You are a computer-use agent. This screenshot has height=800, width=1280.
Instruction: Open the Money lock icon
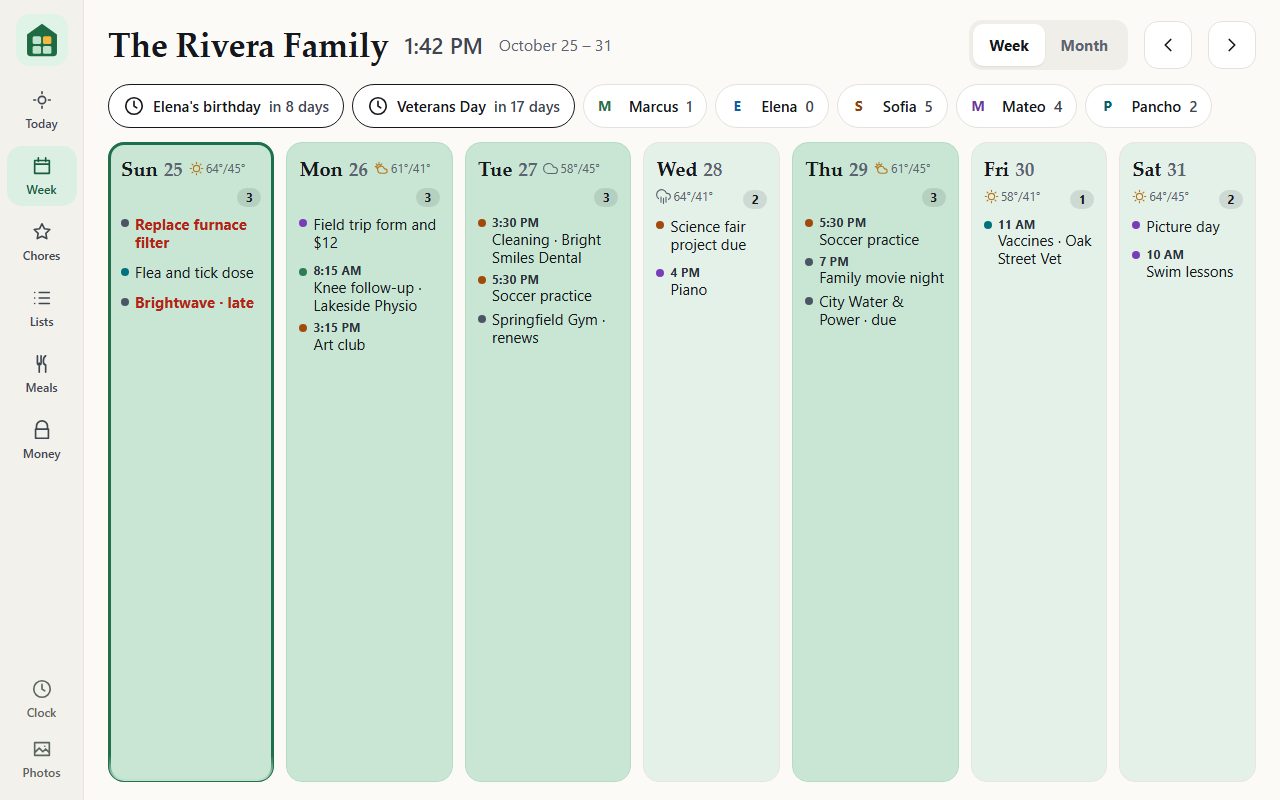[x=41, y=430]
